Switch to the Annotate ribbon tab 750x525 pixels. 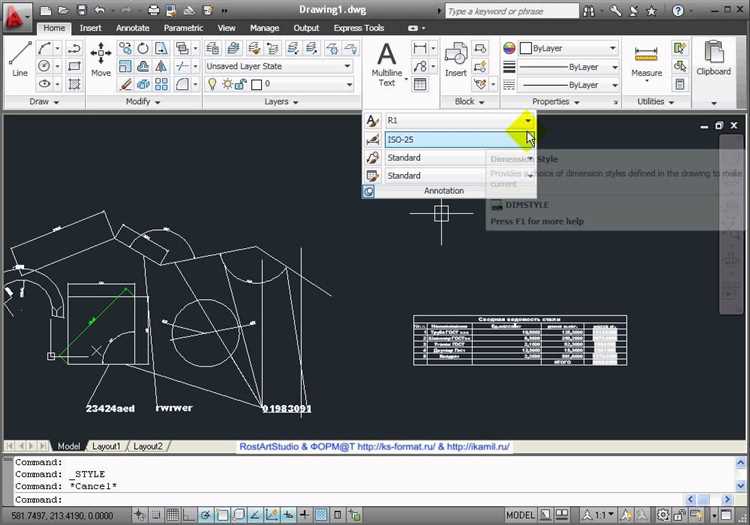[x=132, y=28]
